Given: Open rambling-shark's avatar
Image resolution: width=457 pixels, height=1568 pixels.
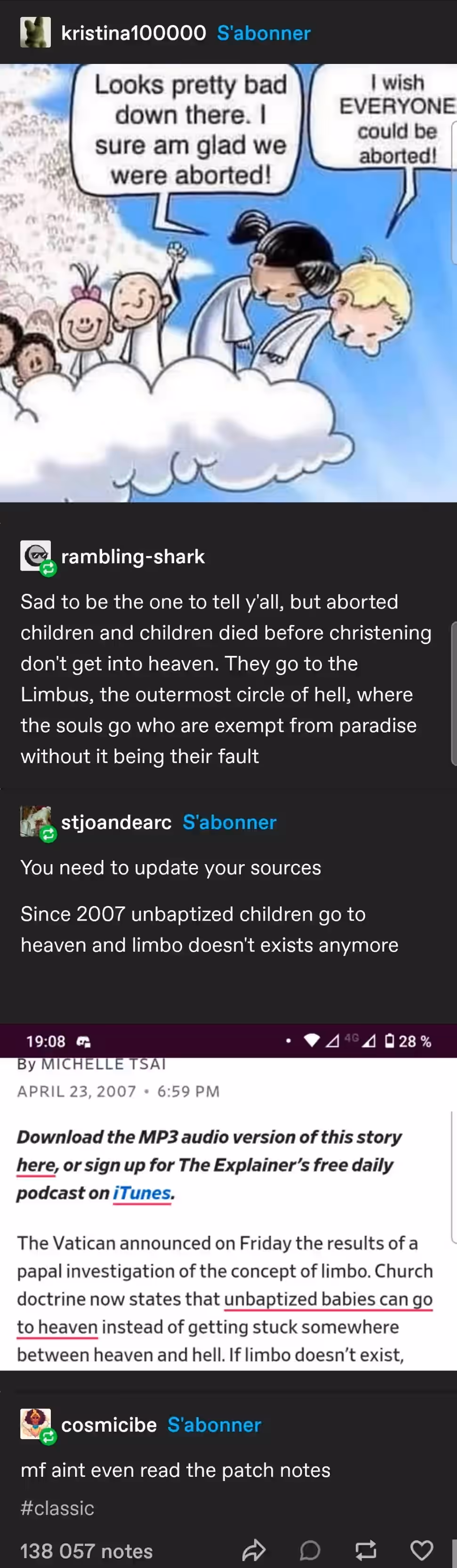Looking at the screenshot, I should coord(35,555).
